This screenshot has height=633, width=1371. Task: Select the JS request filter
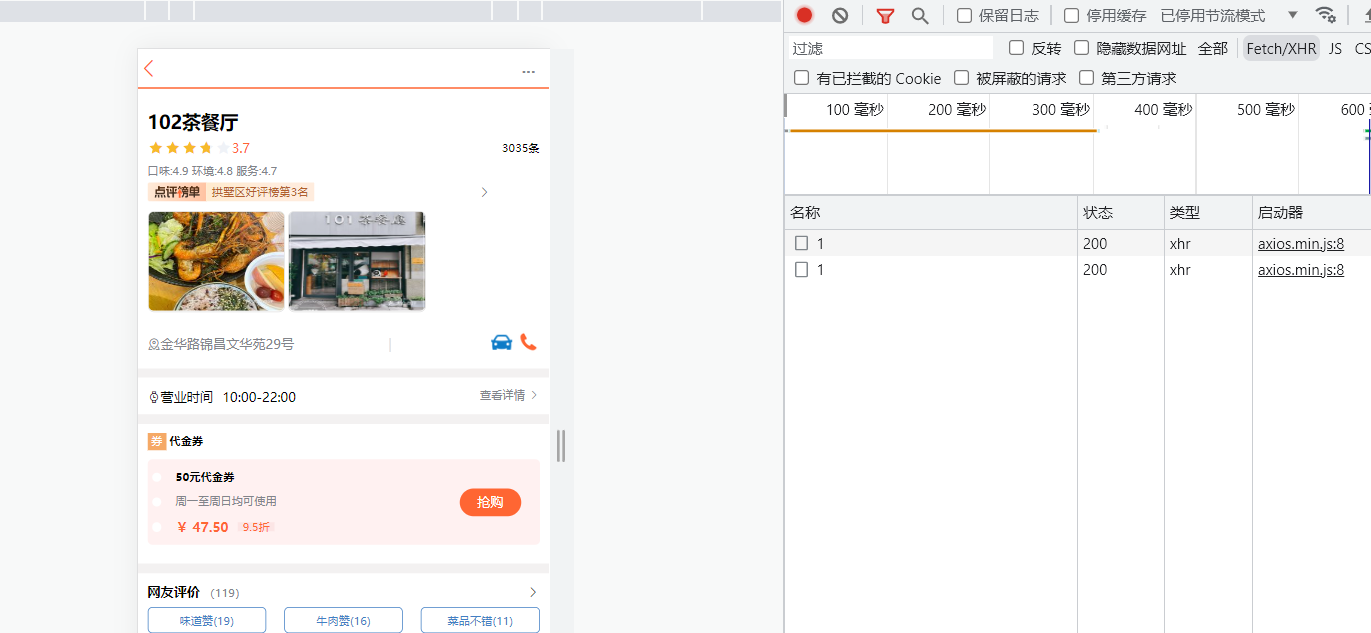pyautogui.click(x=1335, y=48)
